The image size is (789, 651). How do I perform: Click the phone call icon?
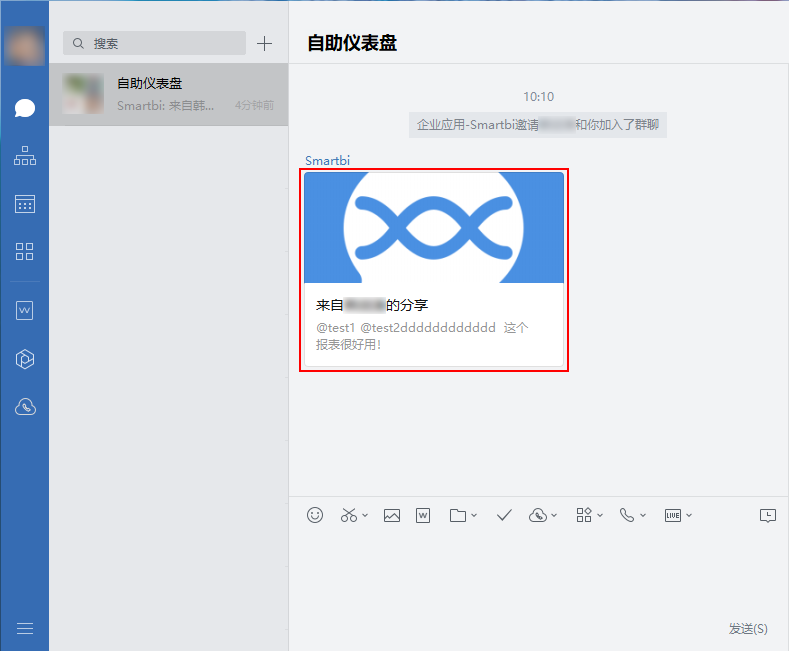pos(627,515)
